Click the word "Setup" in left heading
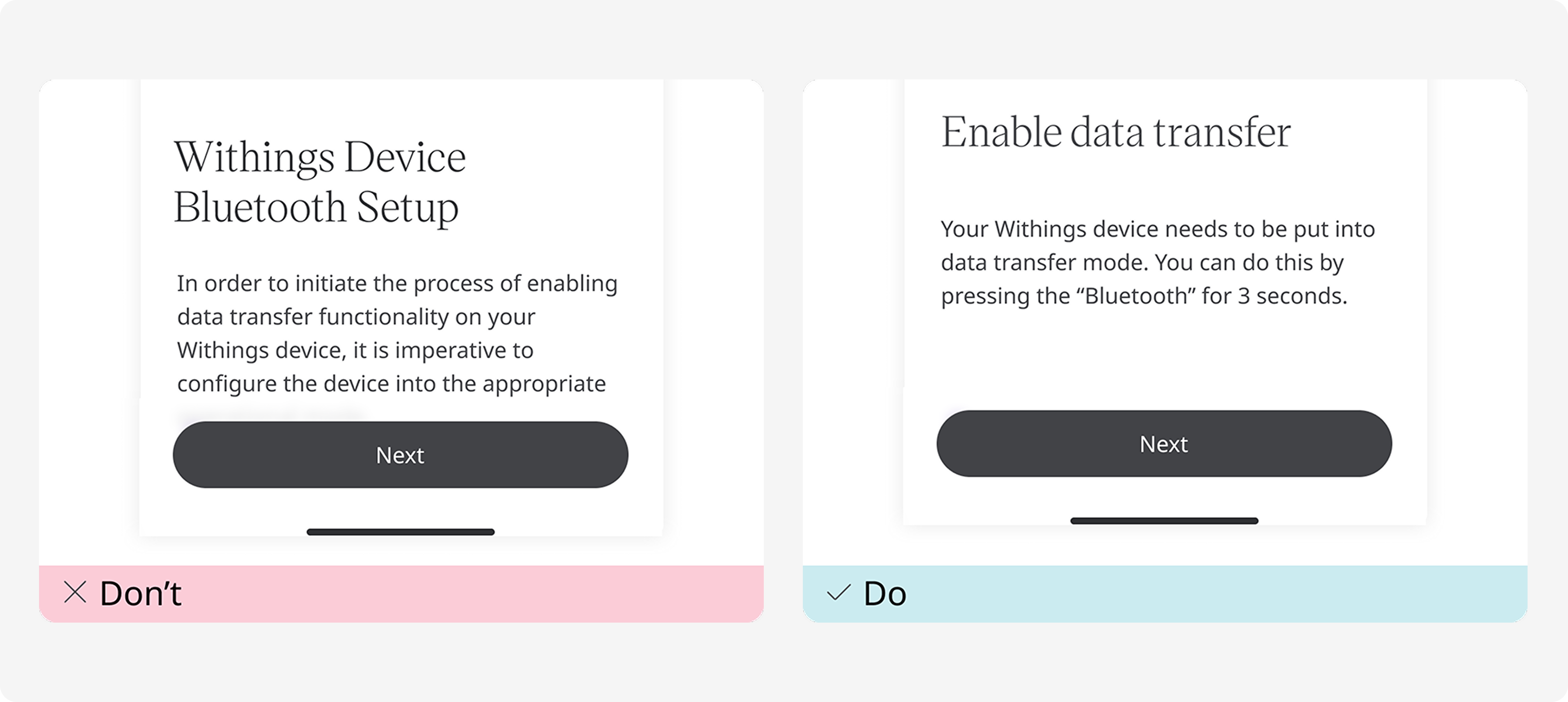 407,208
